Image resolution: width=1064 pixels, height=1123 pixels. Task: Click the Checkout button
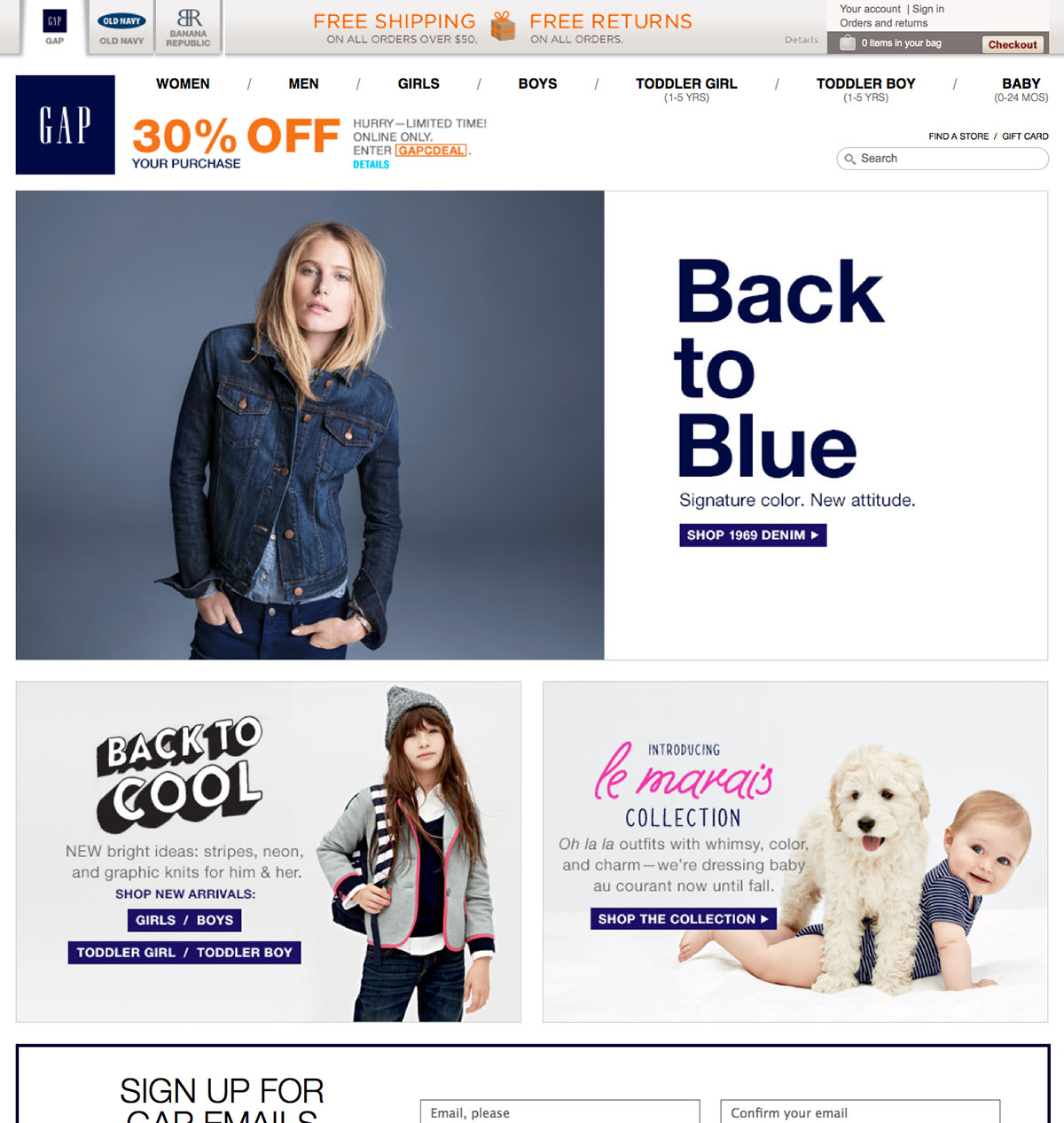1013,44
